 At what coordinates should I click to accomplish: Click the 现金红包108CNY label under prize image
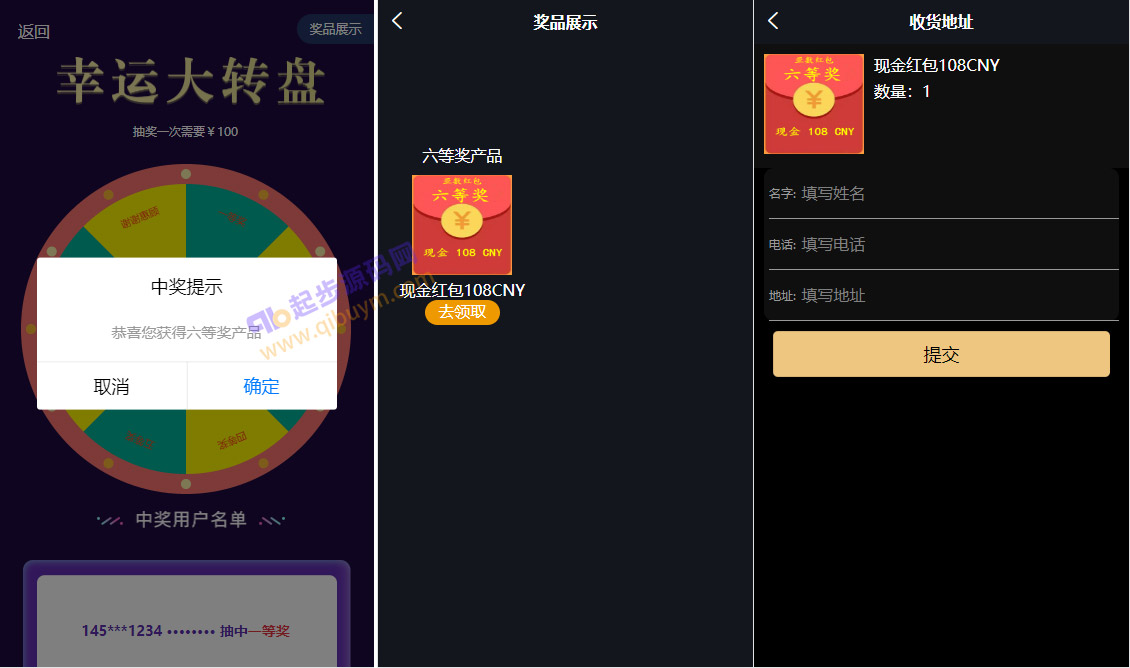[x=462, y=290]
